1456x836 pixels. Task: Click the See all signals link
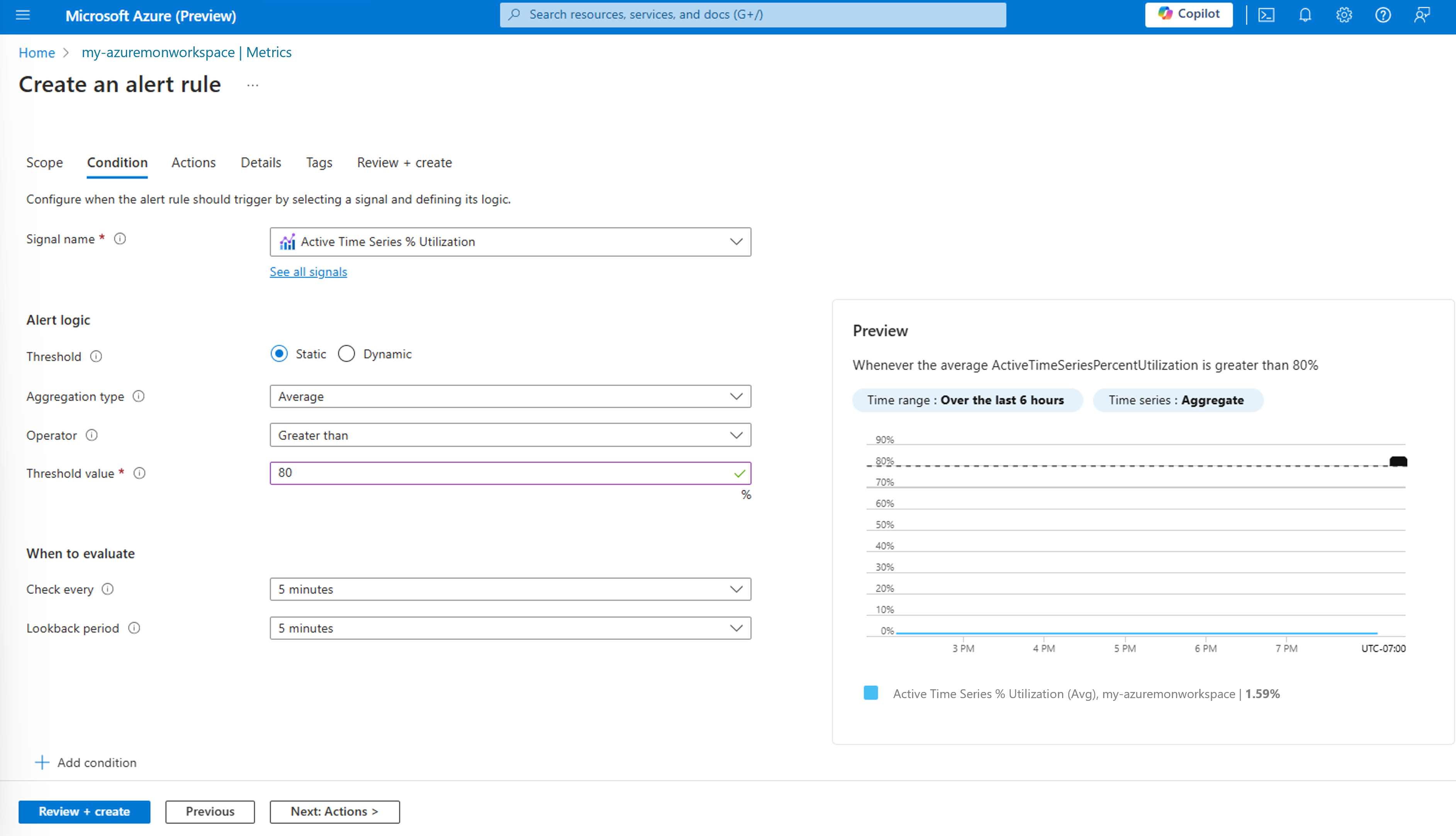coord(308,271)
